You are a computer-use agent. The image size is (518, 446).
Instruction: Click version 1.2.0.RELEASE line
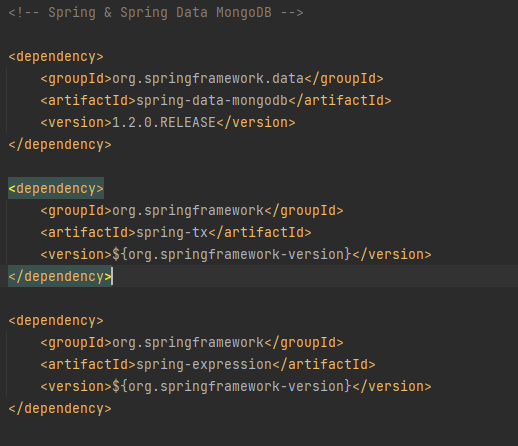point(168,123)
